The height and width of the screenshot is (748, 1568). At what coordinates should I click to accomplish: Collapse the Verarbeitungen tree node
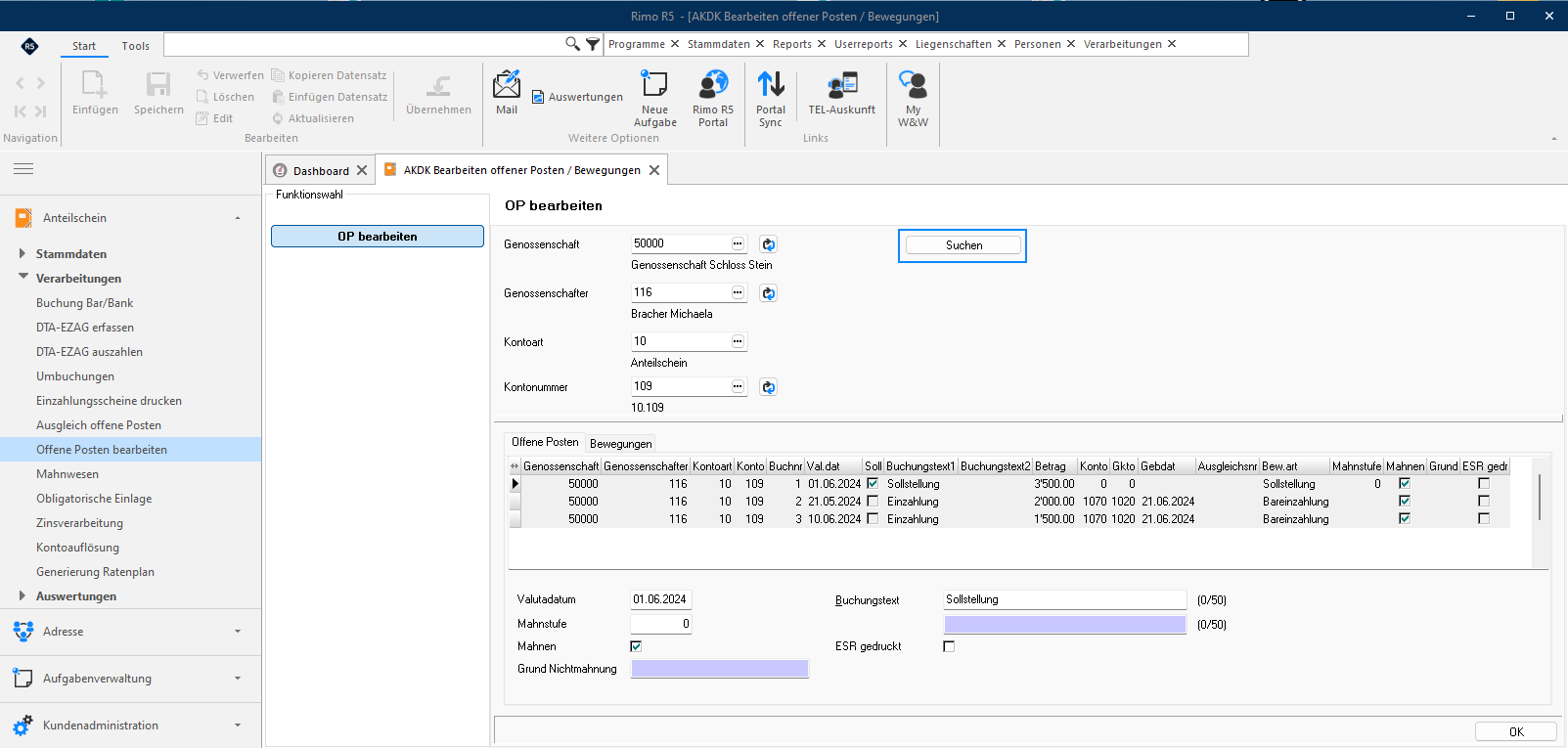[x=22, y=278]
